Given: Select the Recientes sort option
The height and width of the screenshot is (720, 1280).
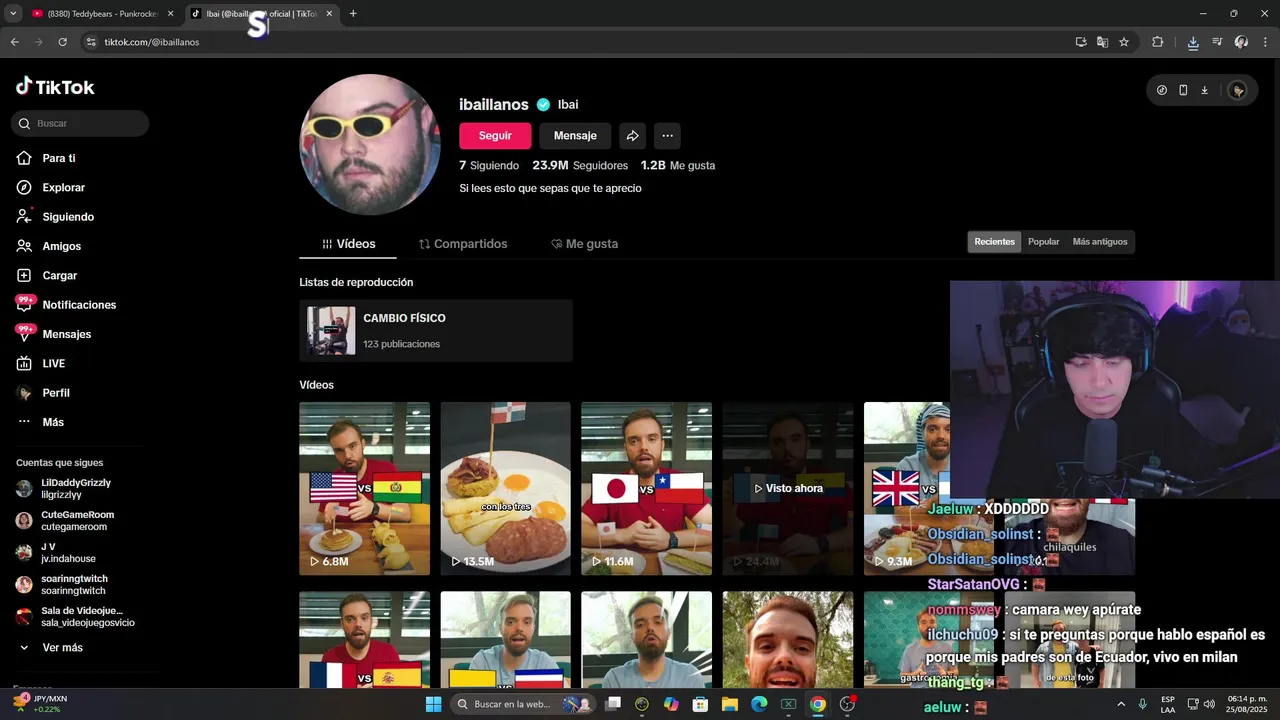Looking at the screenshot, I should 994,242.
